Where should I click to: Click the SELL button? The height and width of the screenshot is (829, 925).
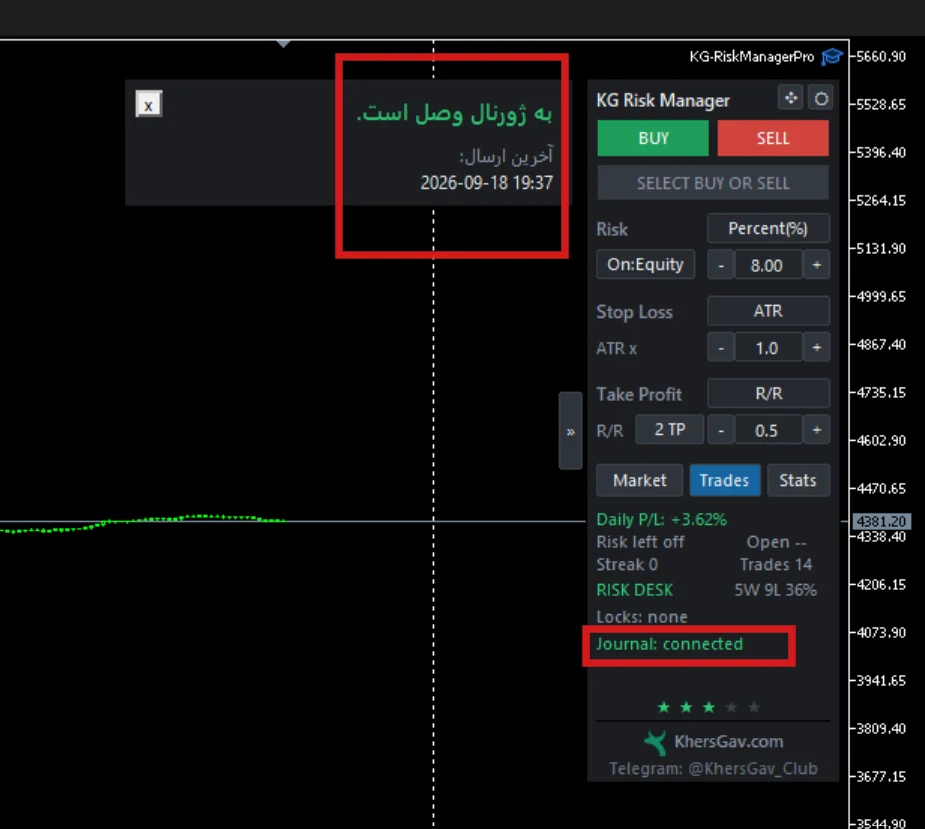(x=773, y=138)
